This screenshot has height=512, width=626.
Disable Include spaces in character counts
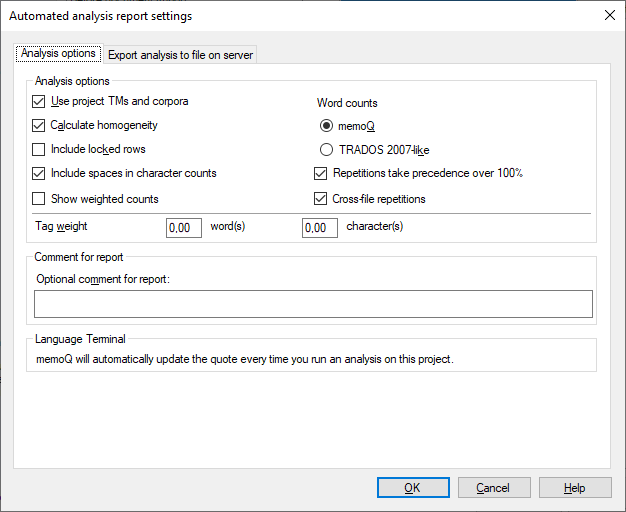click(x=39, y=174)
